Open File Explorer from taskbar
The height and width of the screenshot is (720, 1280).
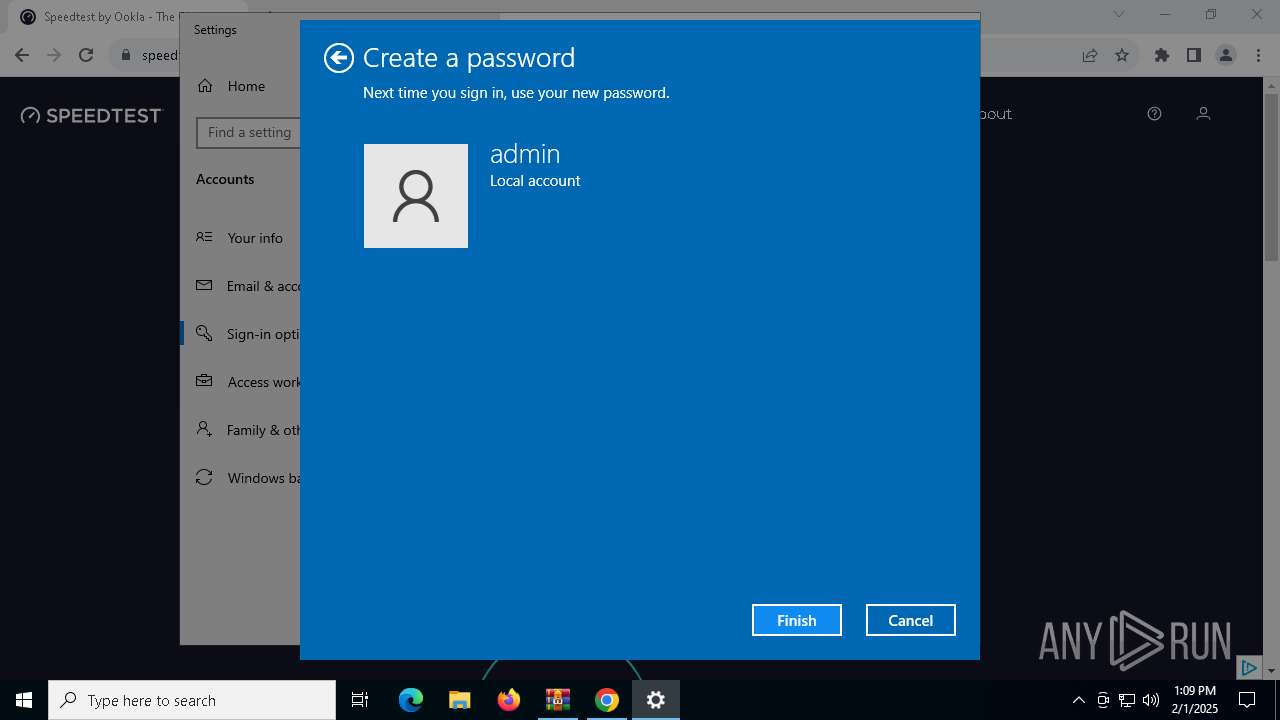point(459,700)
